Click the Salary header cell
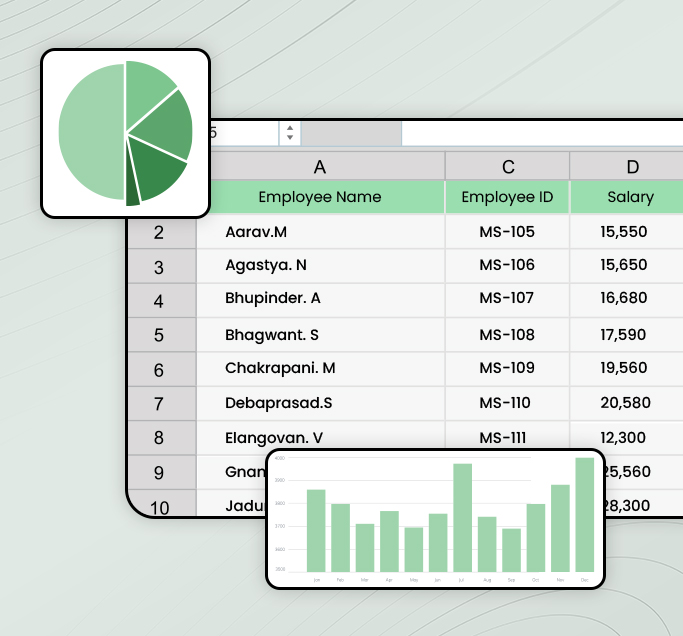The width and height of the screenshot is (683, 636). (630, 197)
